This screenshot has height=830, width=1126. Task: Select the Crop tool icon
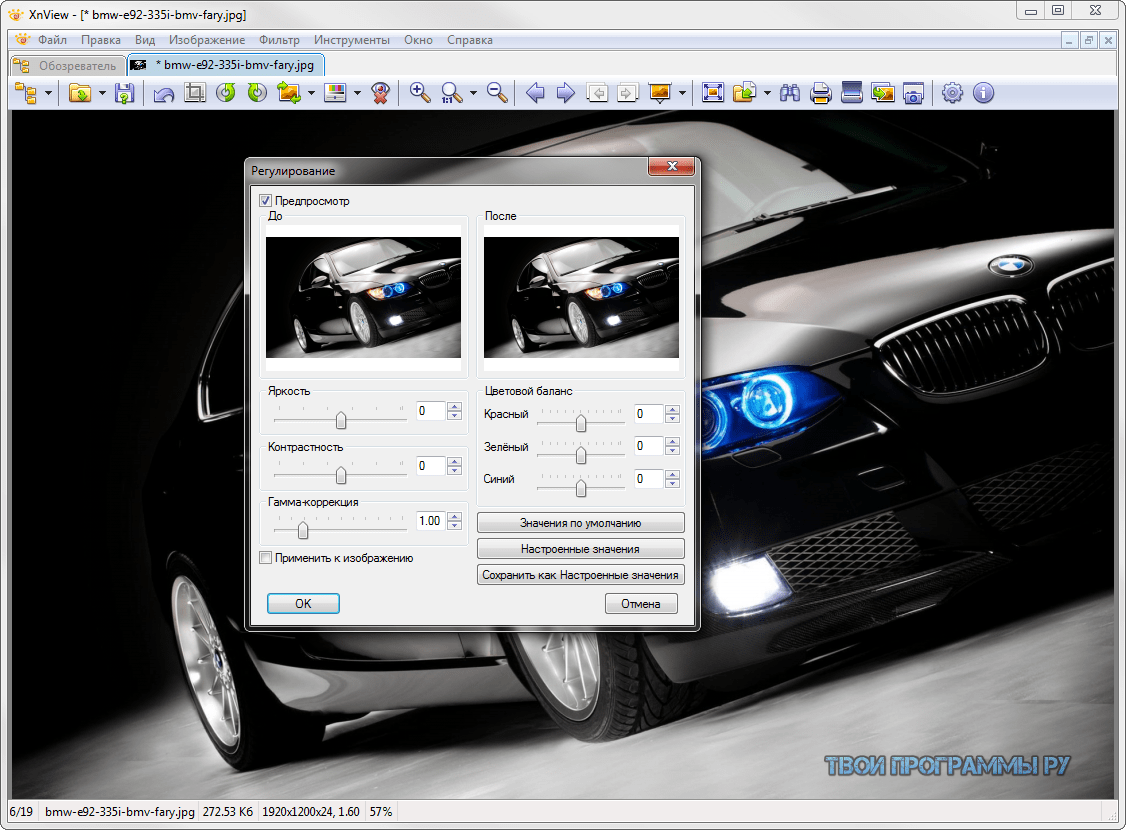tap(195, 93)
